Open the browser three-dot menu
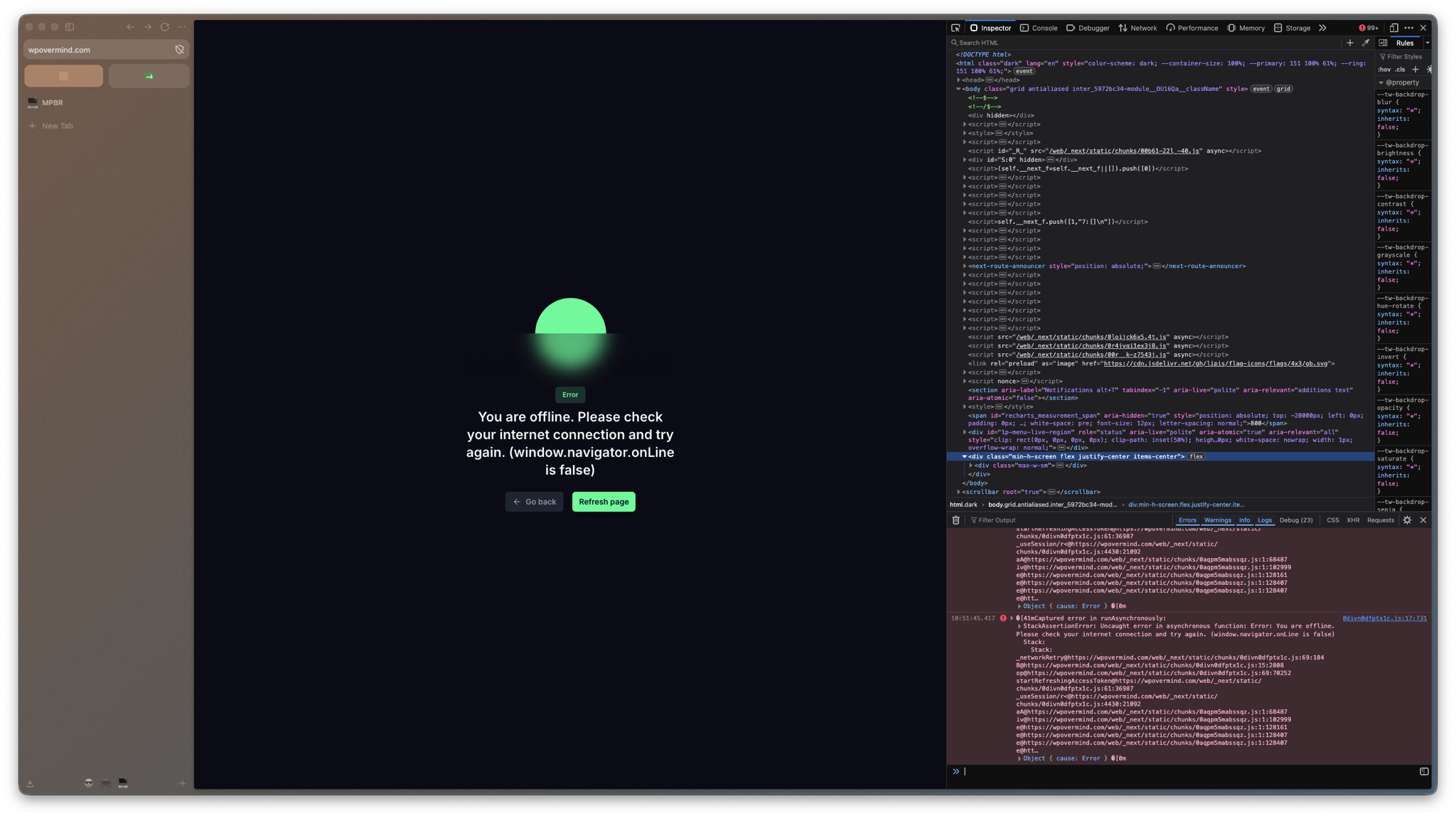The height and width of the screenshot is (818, 1456). pos(182,27)
